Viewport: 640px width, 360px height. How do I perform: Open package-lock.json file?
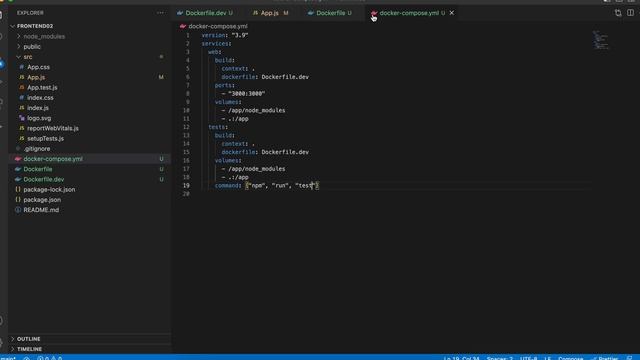coord(49,189)
